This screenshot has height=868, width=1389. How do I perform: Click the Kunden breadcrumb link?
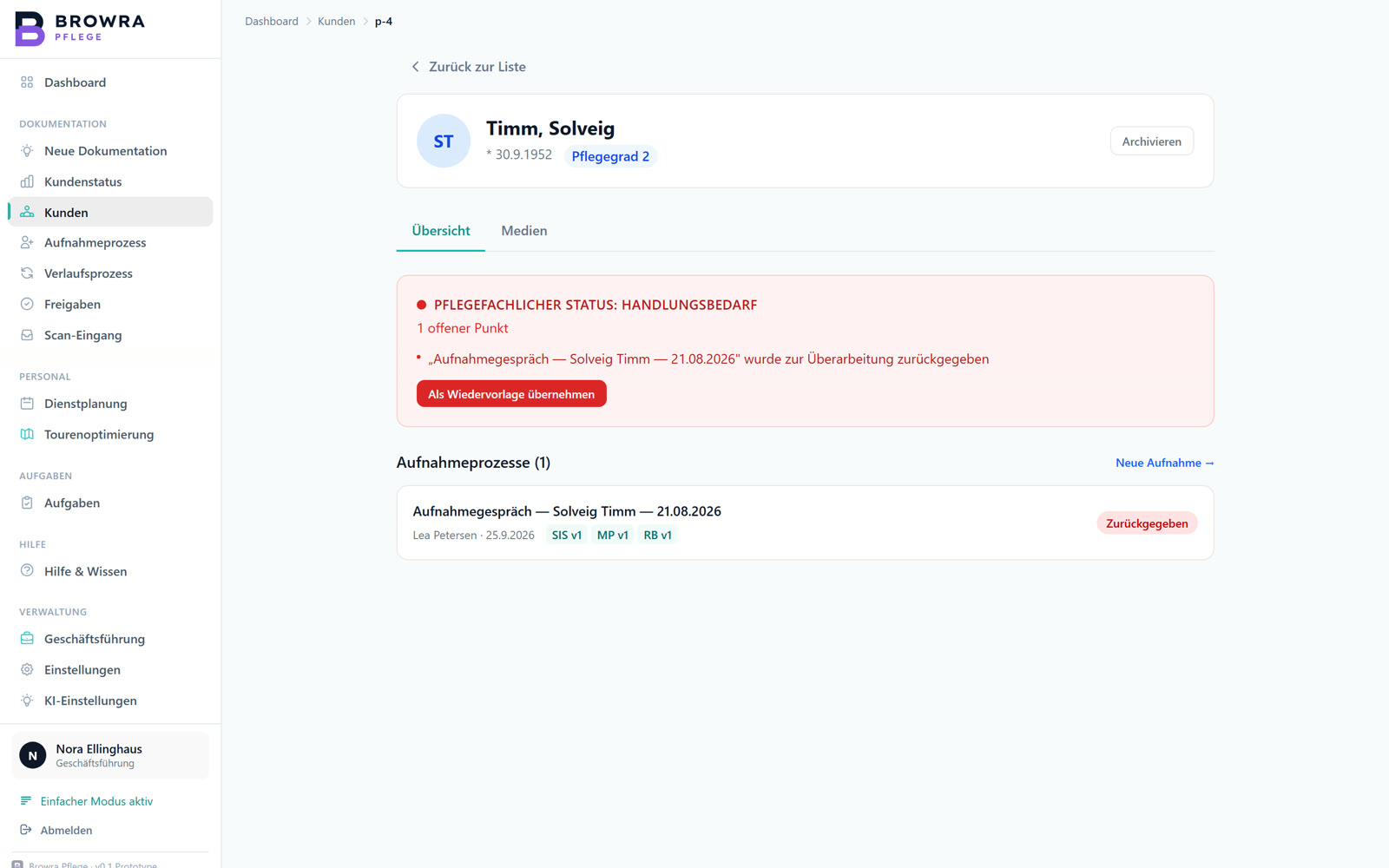point(336,21)
